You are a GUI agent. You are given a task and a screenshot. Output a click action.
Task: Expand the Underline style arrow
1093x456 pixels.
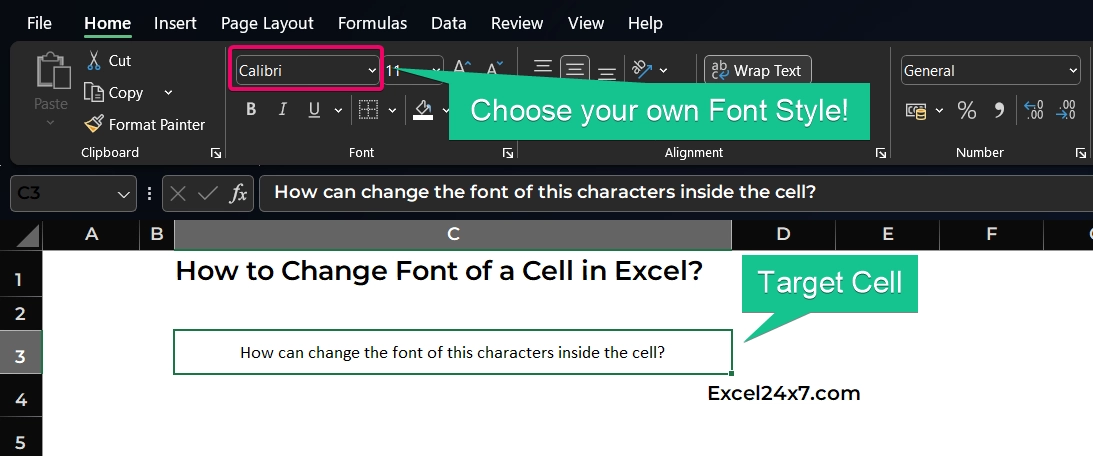pos(338,110)
